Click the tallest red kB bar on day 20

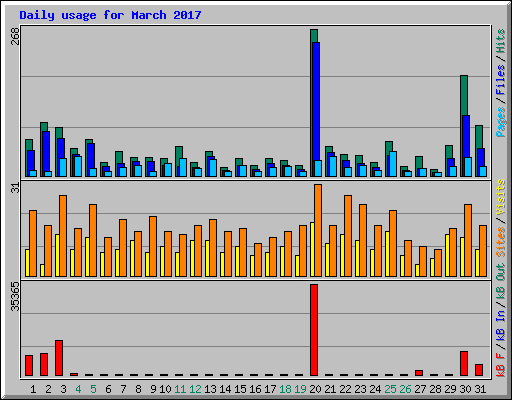tap(314, 330)
